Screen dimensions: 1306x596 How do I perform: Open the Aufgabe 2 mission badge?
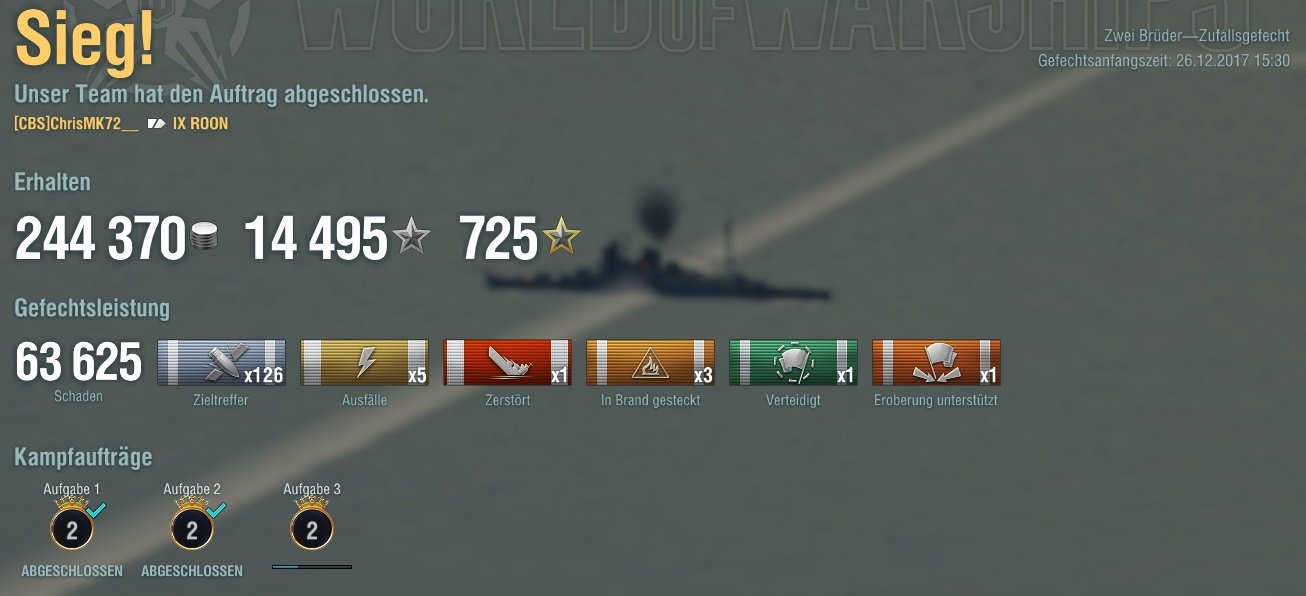(192, 527)
